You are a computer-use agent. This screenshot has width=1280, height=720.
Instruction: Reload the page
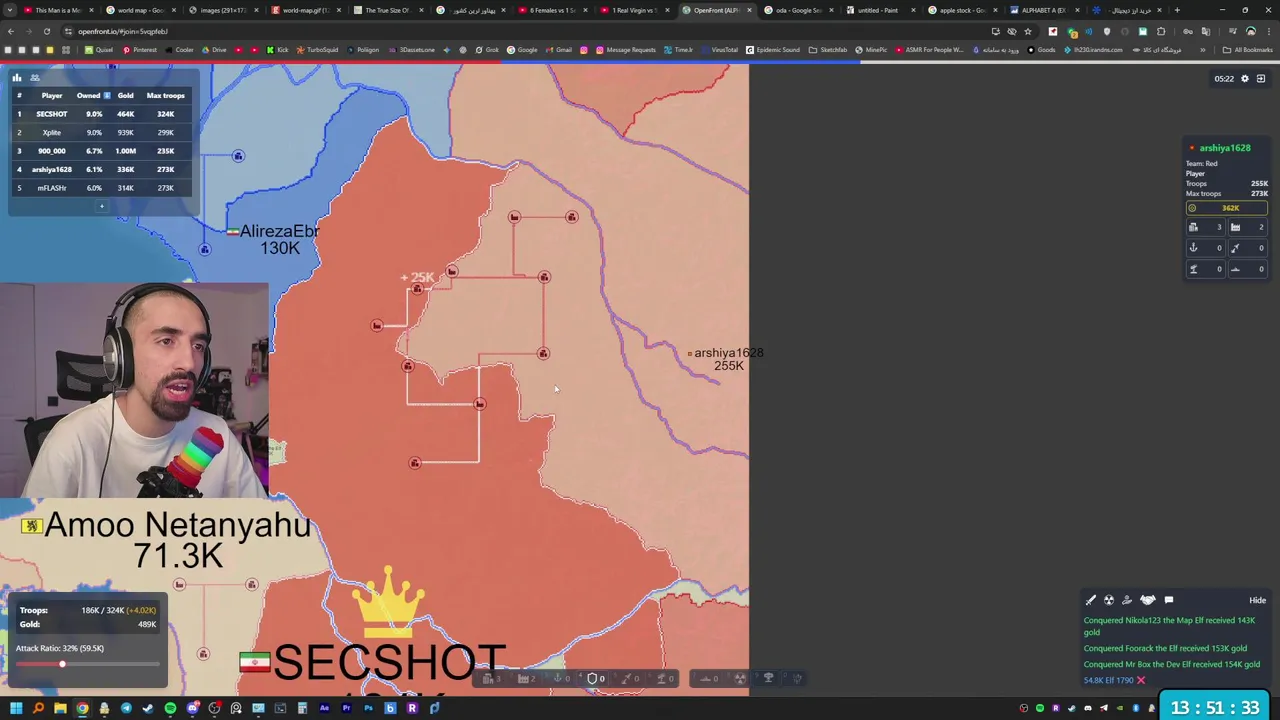tap(46, 31)
